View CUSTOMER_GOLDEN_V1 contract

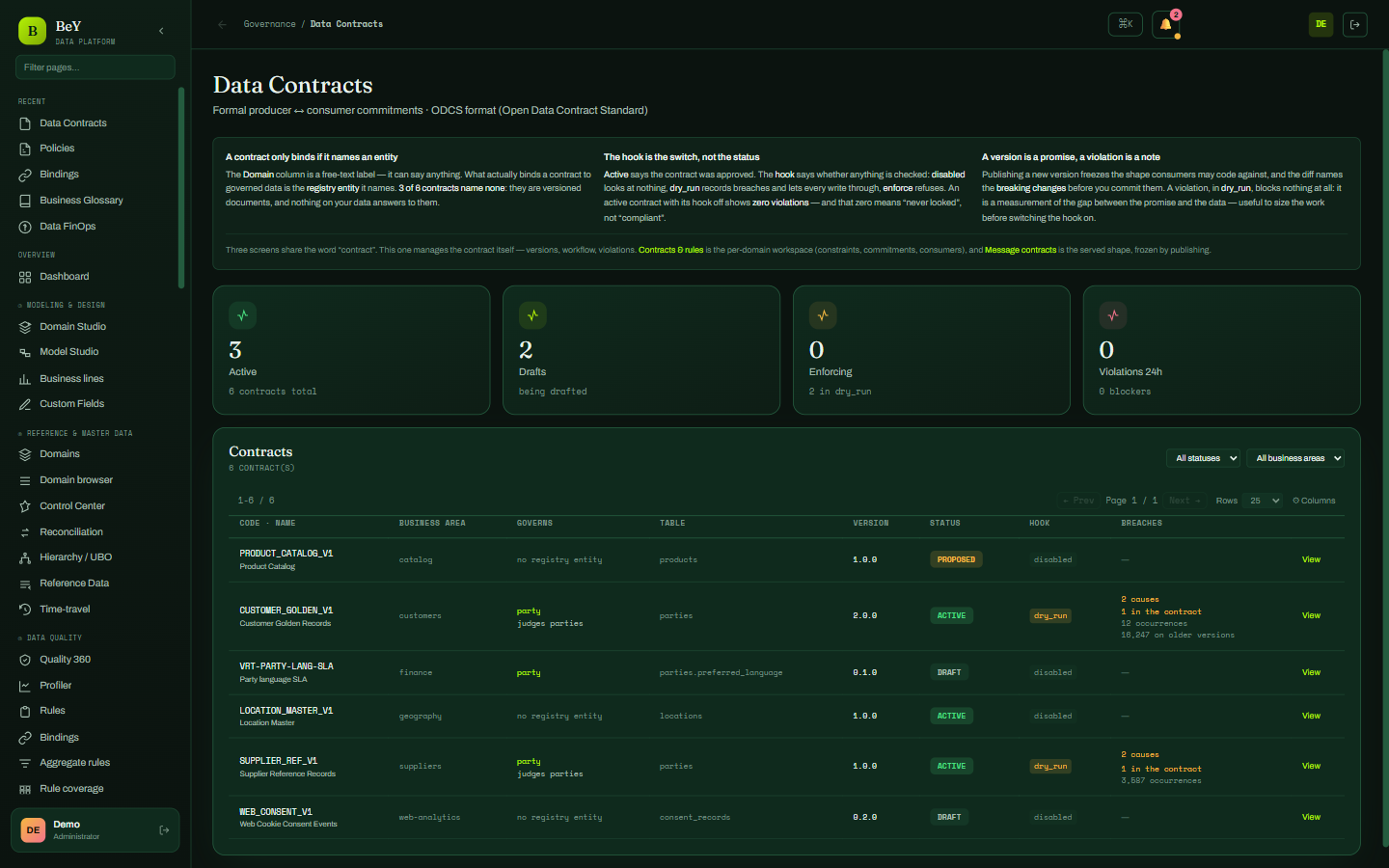1311,615
